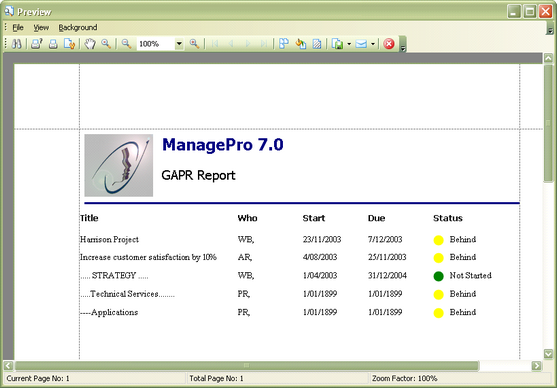Click the Total Page No: 1 status
The image size is (557, 388).
pyautogui.click(x=216, y=378)
